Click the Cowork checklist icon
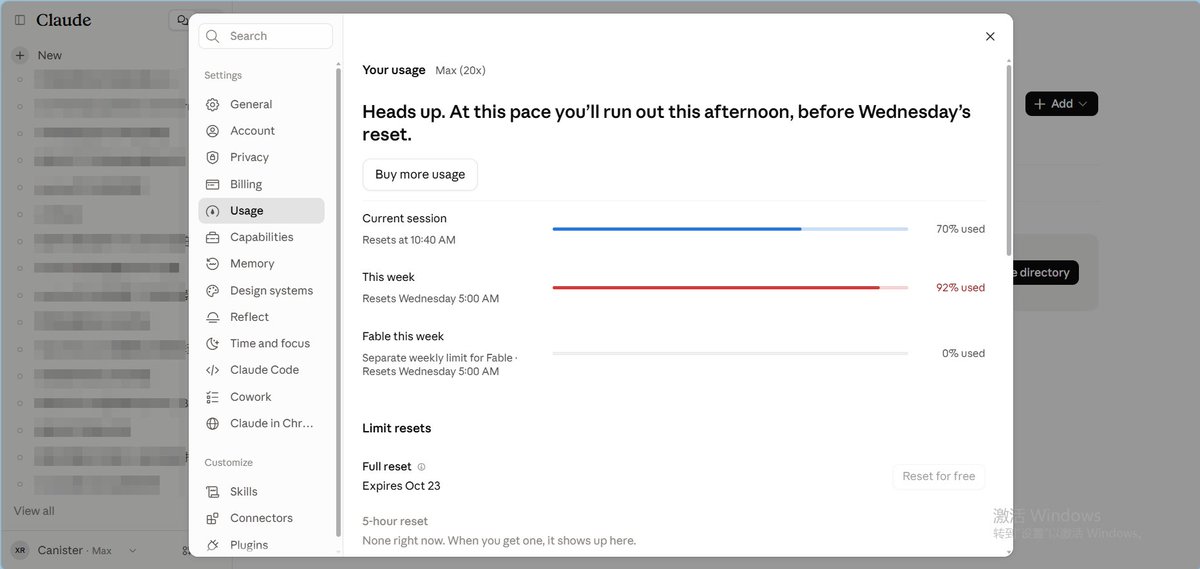The height and width of the screenshot is (569, 1200). point(212,397)
